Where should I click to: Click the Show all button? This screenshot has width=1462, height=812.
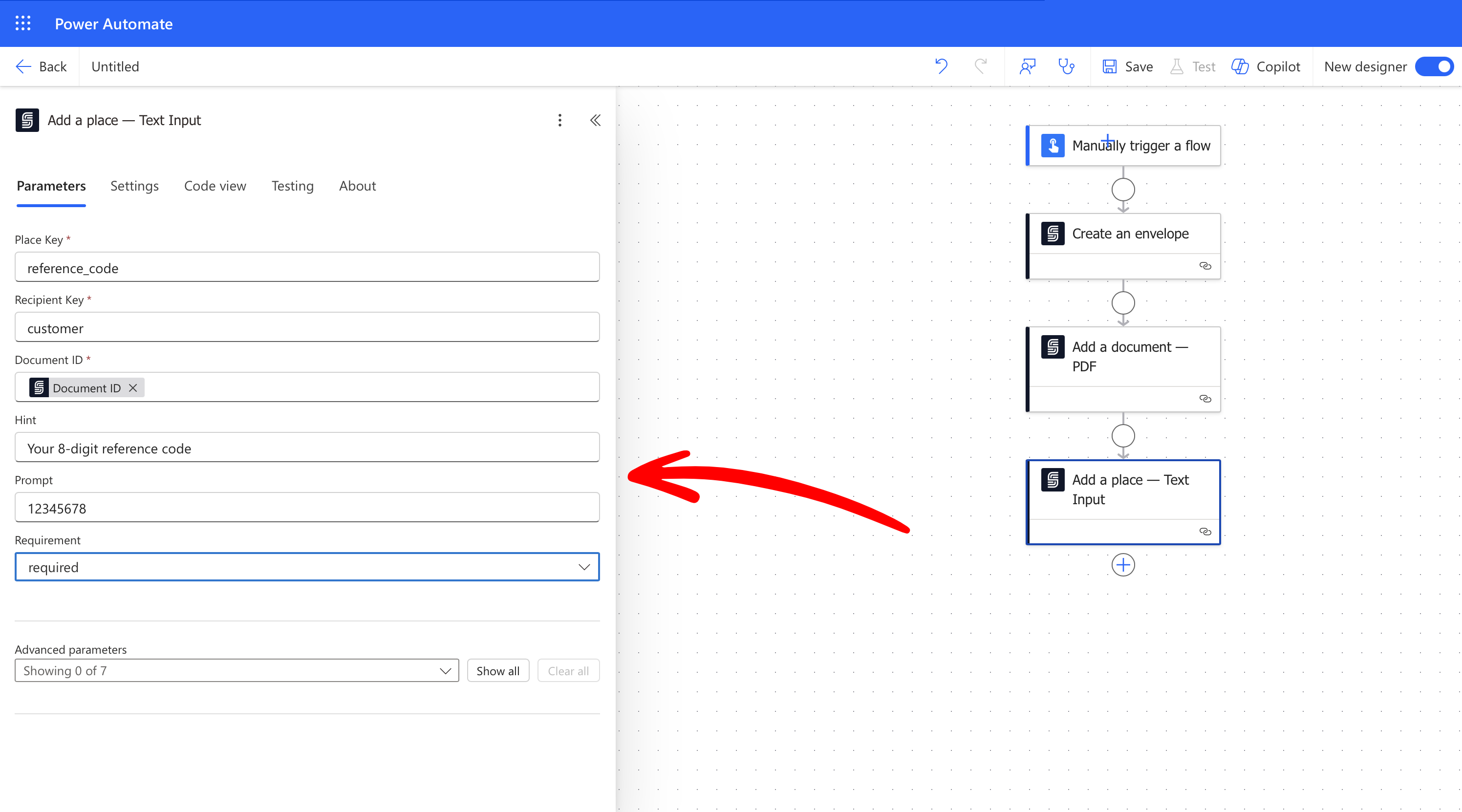497,671
